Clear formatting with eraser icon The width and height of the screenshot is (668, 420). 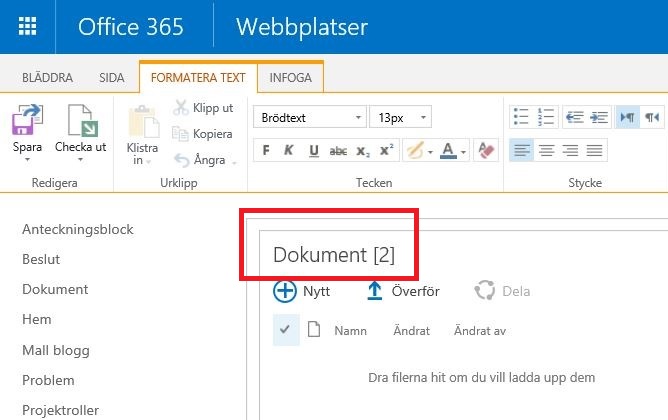coord(486,150)
